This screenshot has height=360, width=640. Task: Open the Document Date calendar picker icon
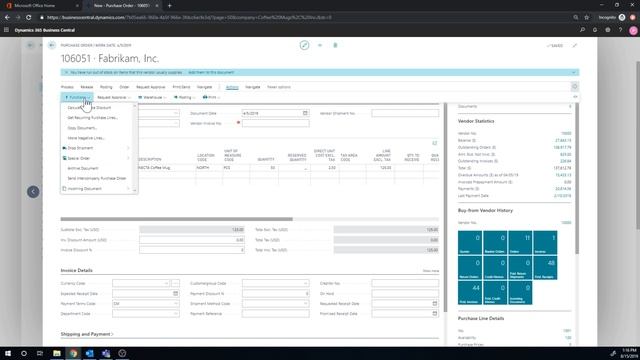pyautogui.click(x=305, y=113)
